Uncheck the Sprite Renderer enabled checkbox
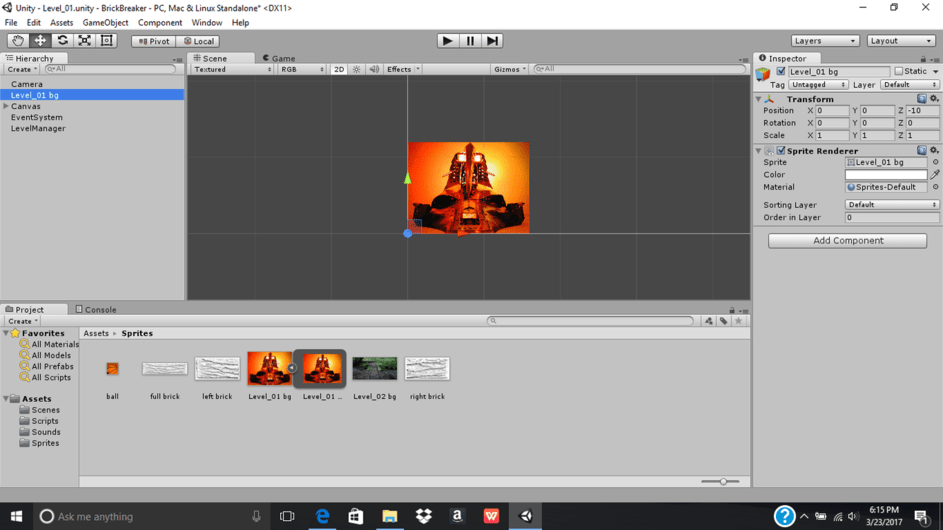 pos(781,151)
